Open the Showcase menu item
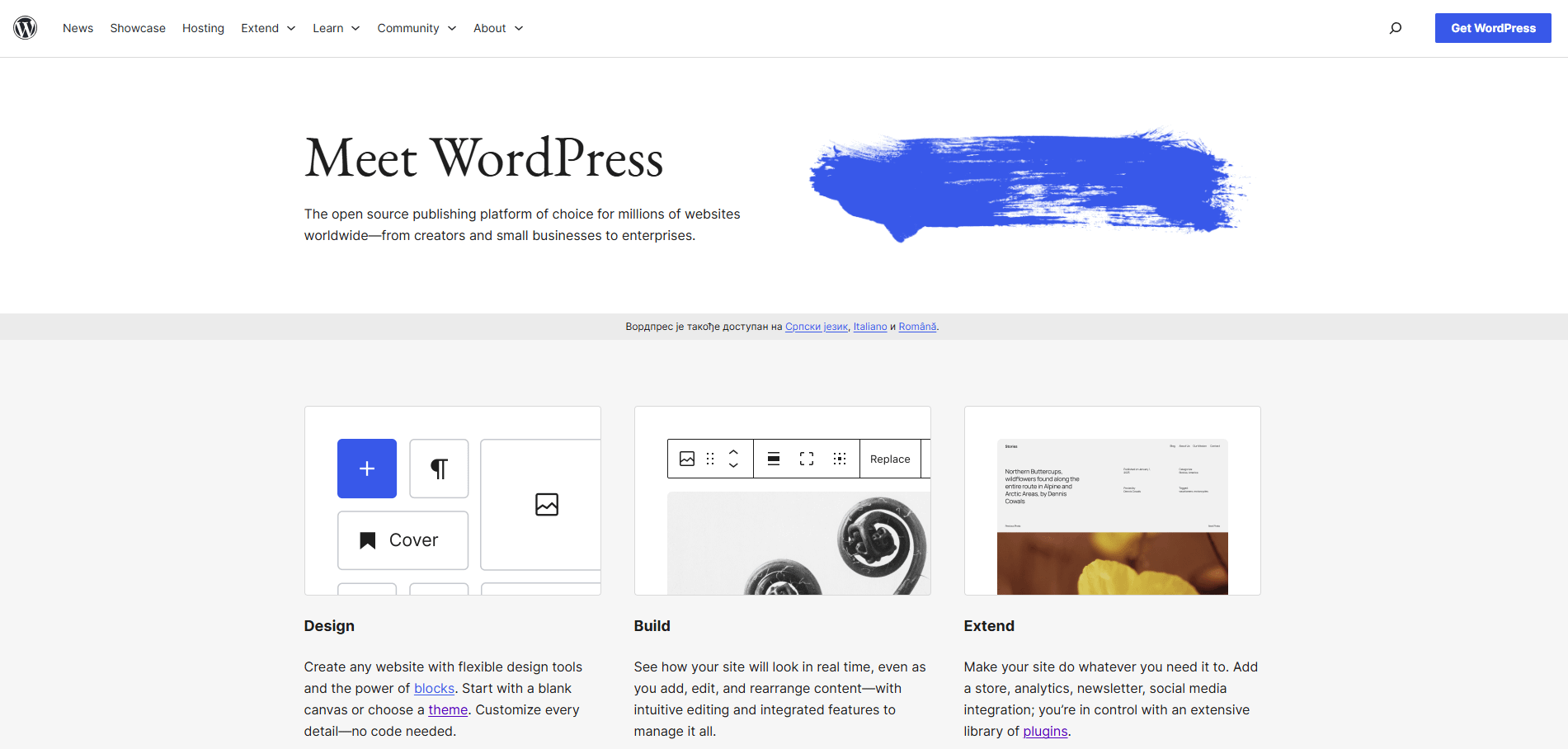The width and height of the screenshot is (1568, 749). click(138, 28)
